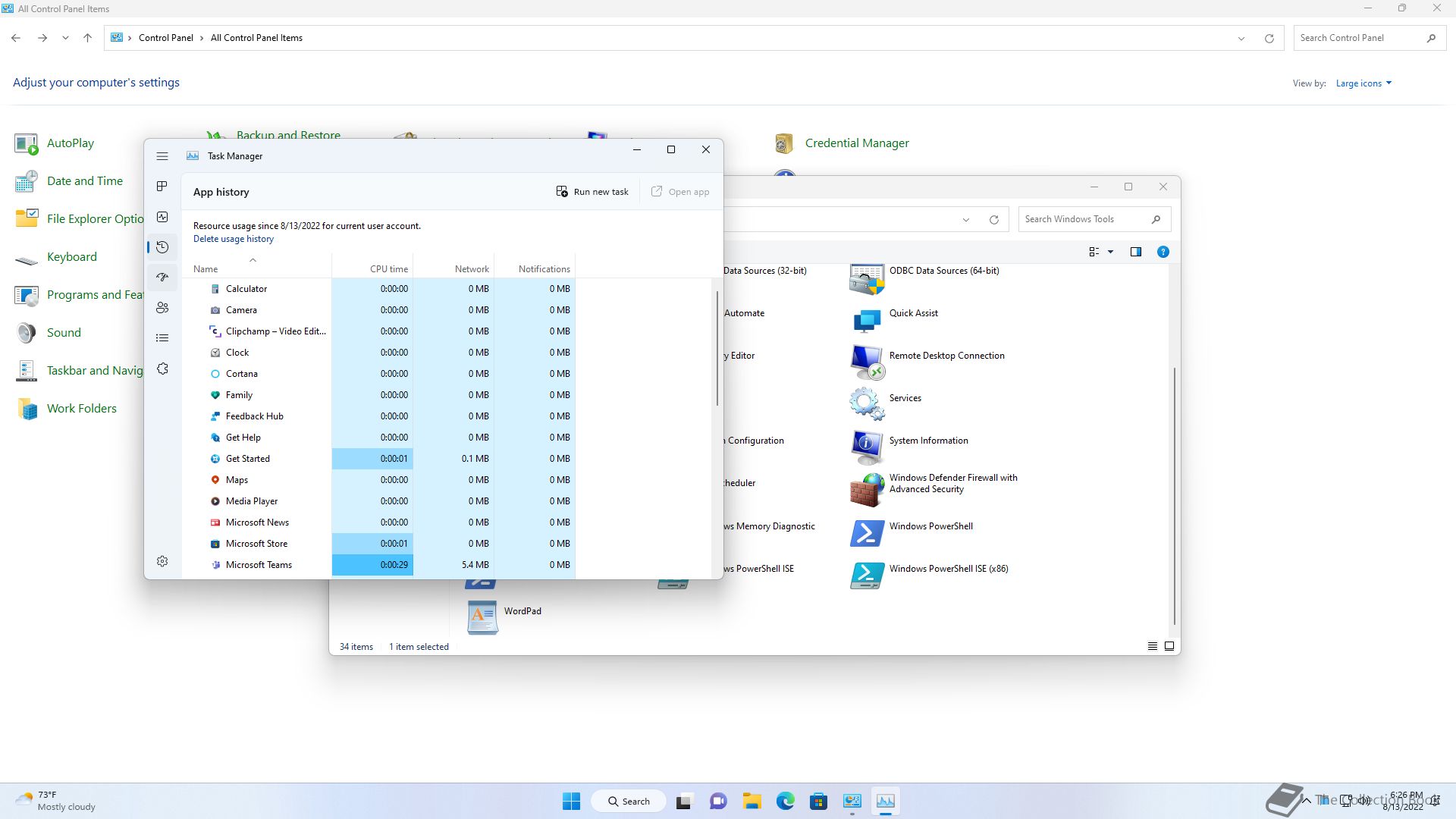
Task: Expand View by Large icons dropdown
Action: (x=1363, y=83)
